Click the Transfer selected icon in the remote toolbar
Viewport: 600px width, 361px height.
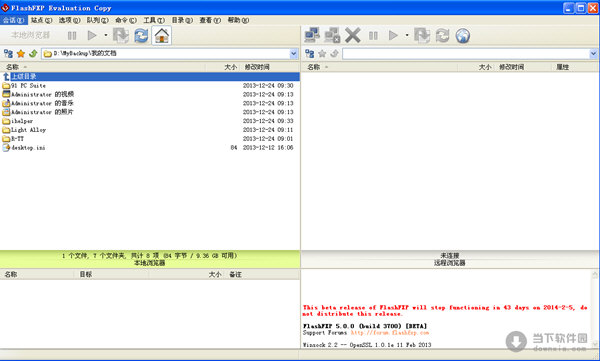pos(422,35)
